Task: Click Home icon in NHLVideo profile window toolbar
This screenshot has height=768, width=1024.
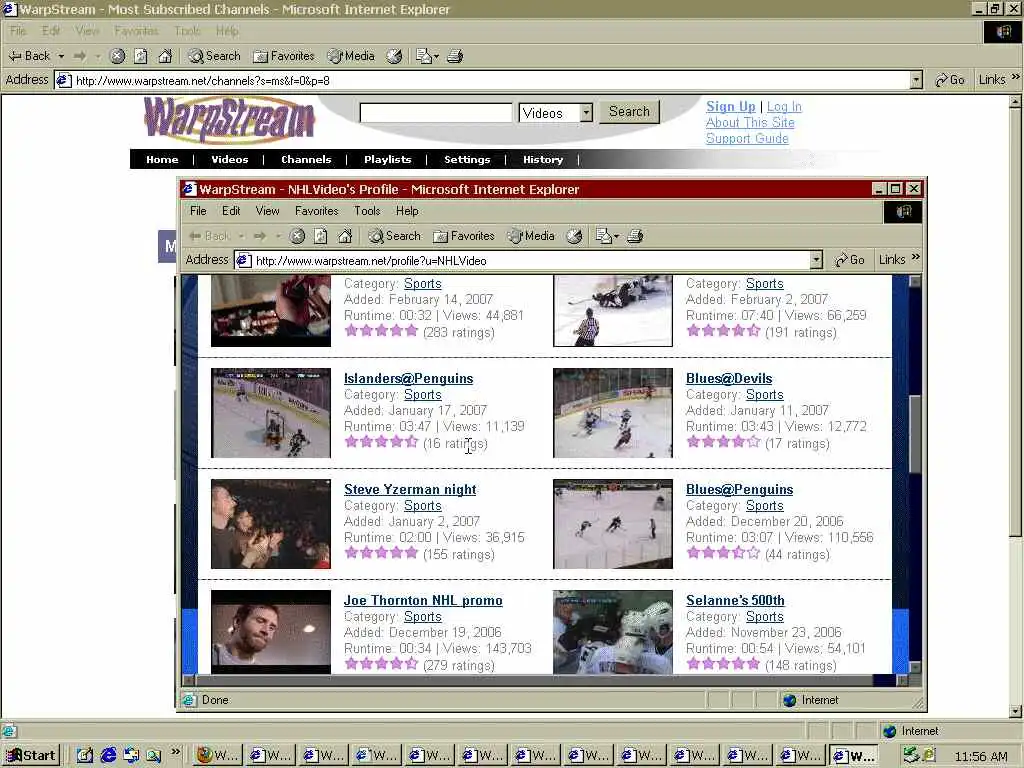Action: [x=345, y=236]
